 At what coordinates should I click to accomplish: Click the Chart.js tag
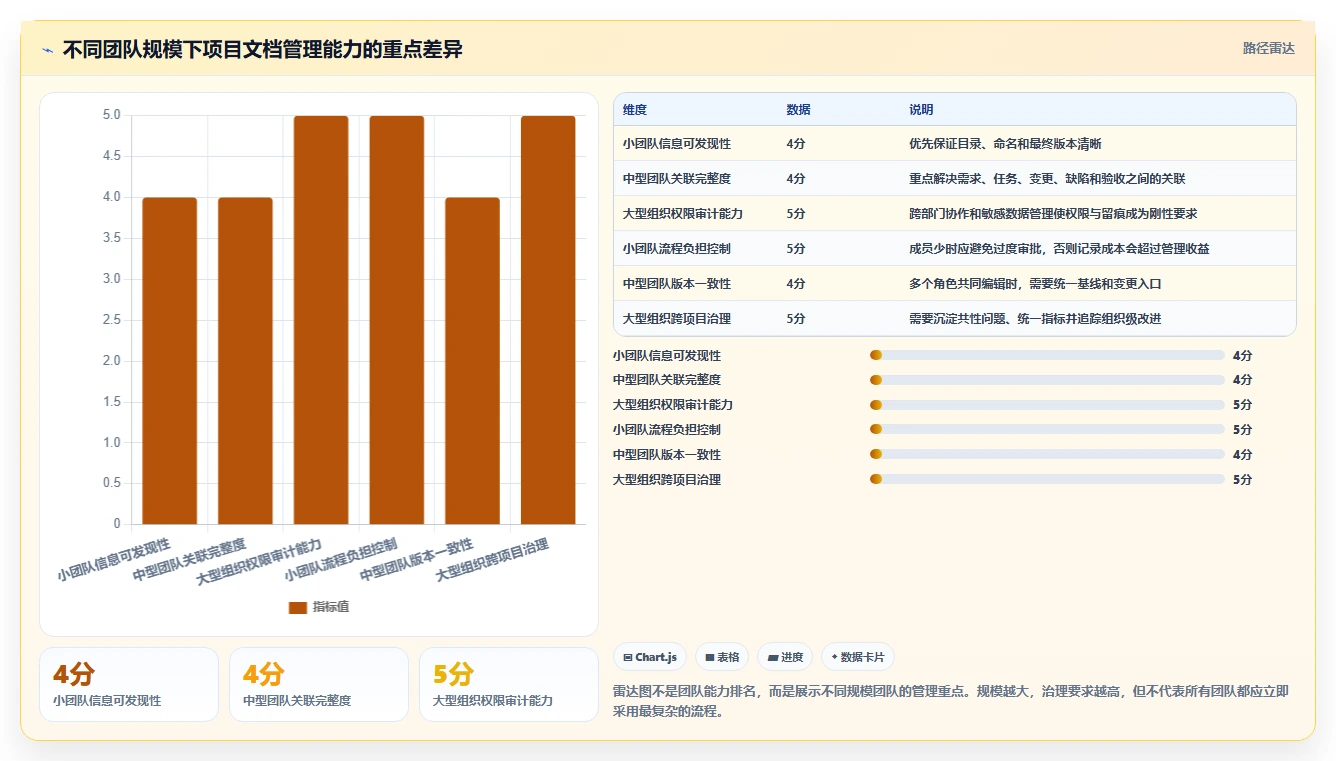650,657
